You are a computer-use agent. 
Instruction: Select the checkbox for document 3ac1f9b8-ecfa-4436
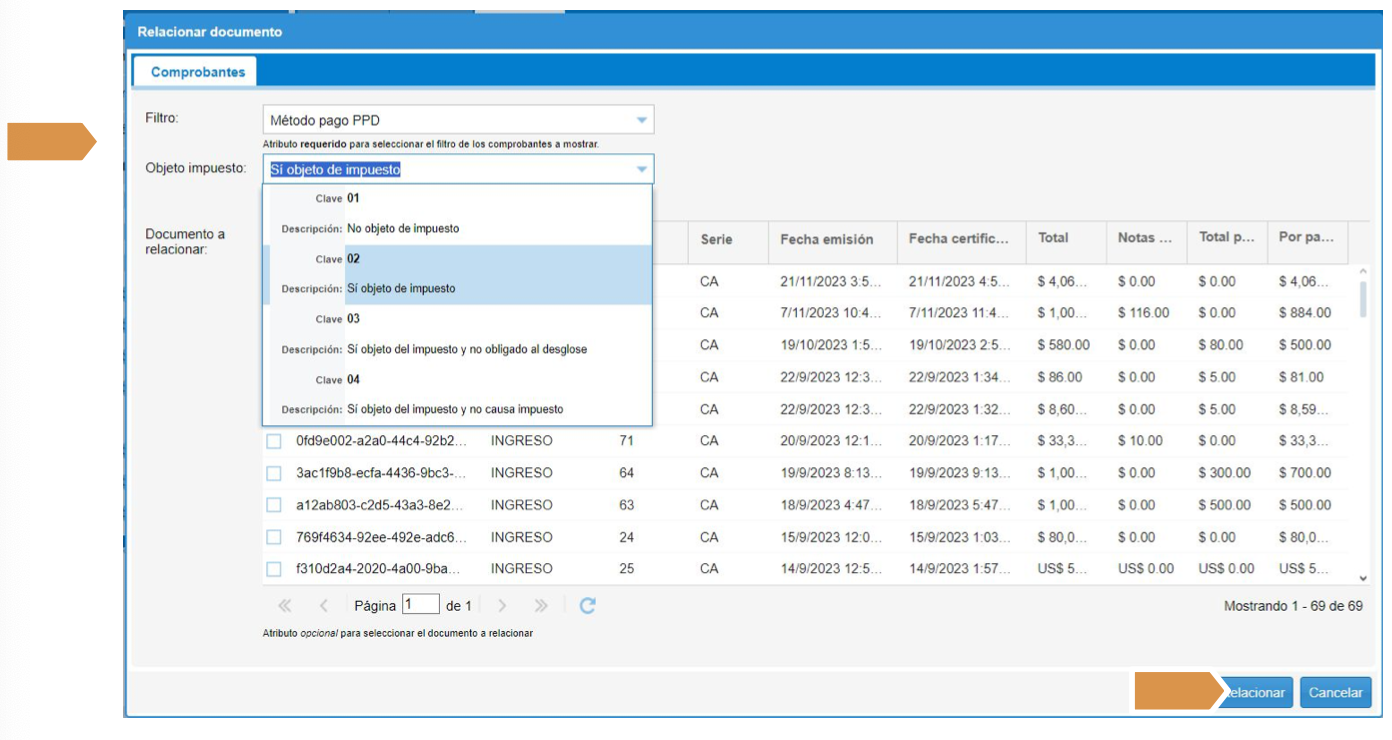(274, 473)
